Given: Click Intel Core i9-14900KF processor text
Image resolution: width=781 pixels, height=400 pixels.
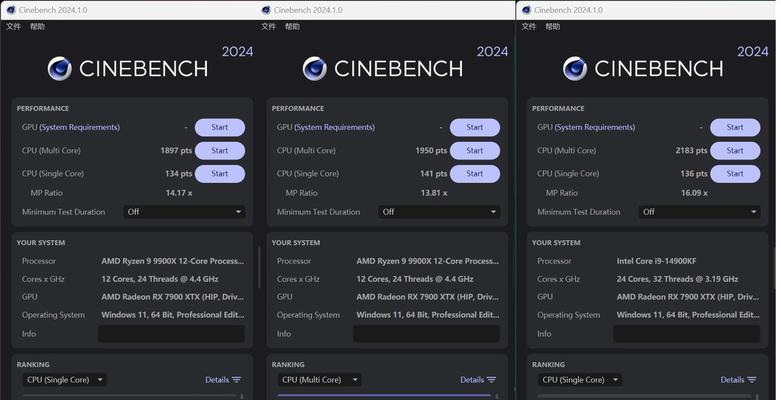Looking at the screenshot, I should pos(656,261).
